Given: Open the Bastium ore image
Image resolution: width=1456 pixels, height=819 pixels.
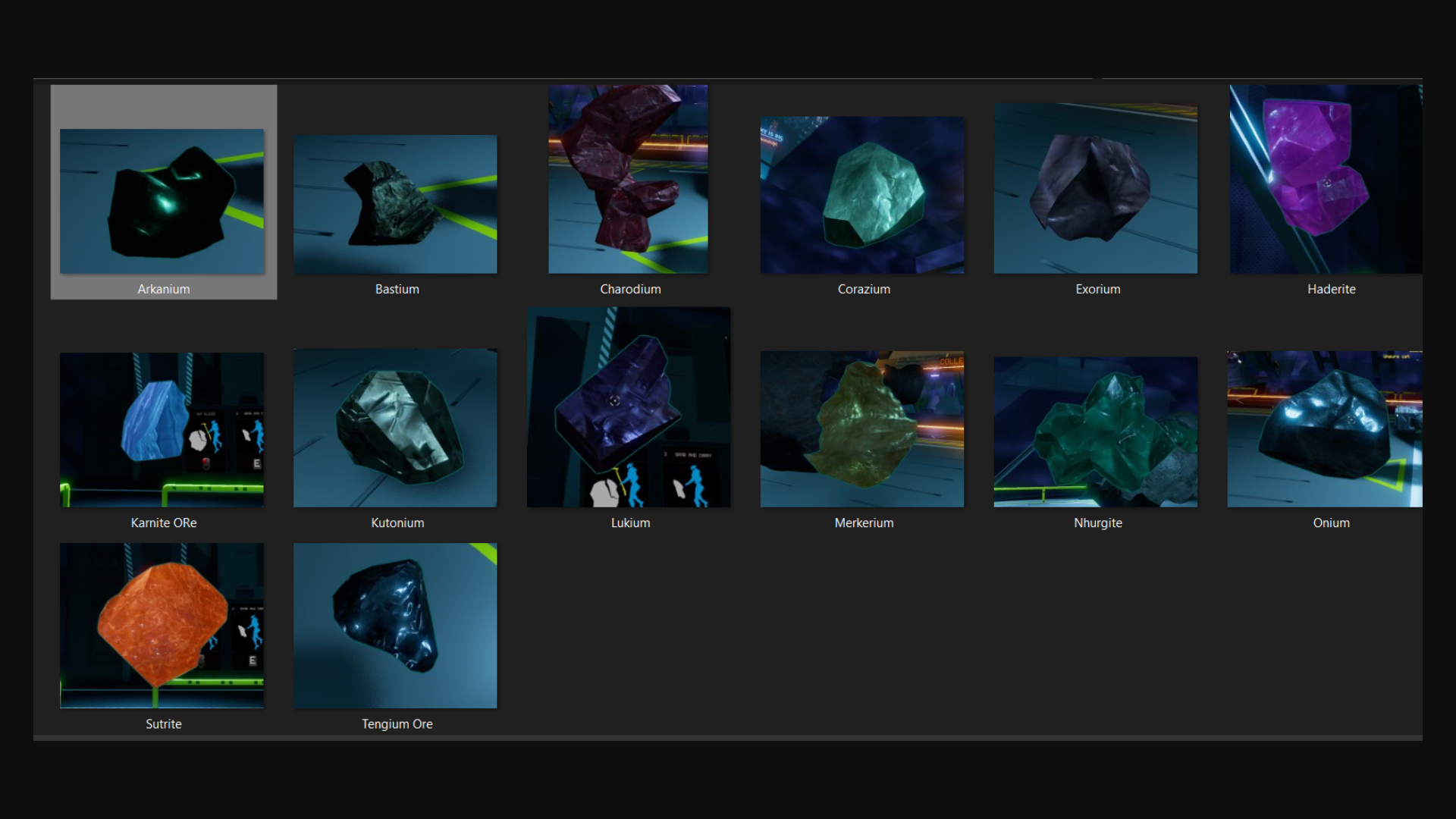Looking at the screenshot, I should point(395,204).
